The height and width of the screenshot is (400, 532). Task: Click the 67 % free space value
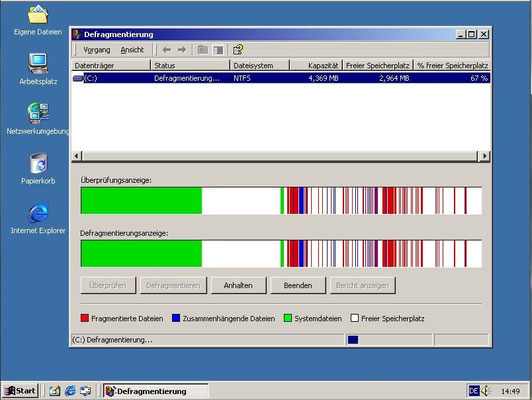479,78
